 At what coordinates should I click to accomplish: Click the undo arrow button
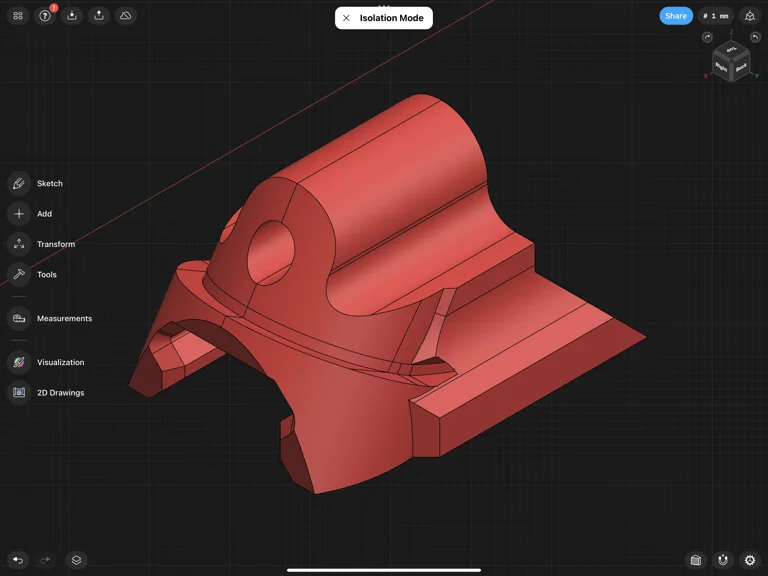click(18, 560)
